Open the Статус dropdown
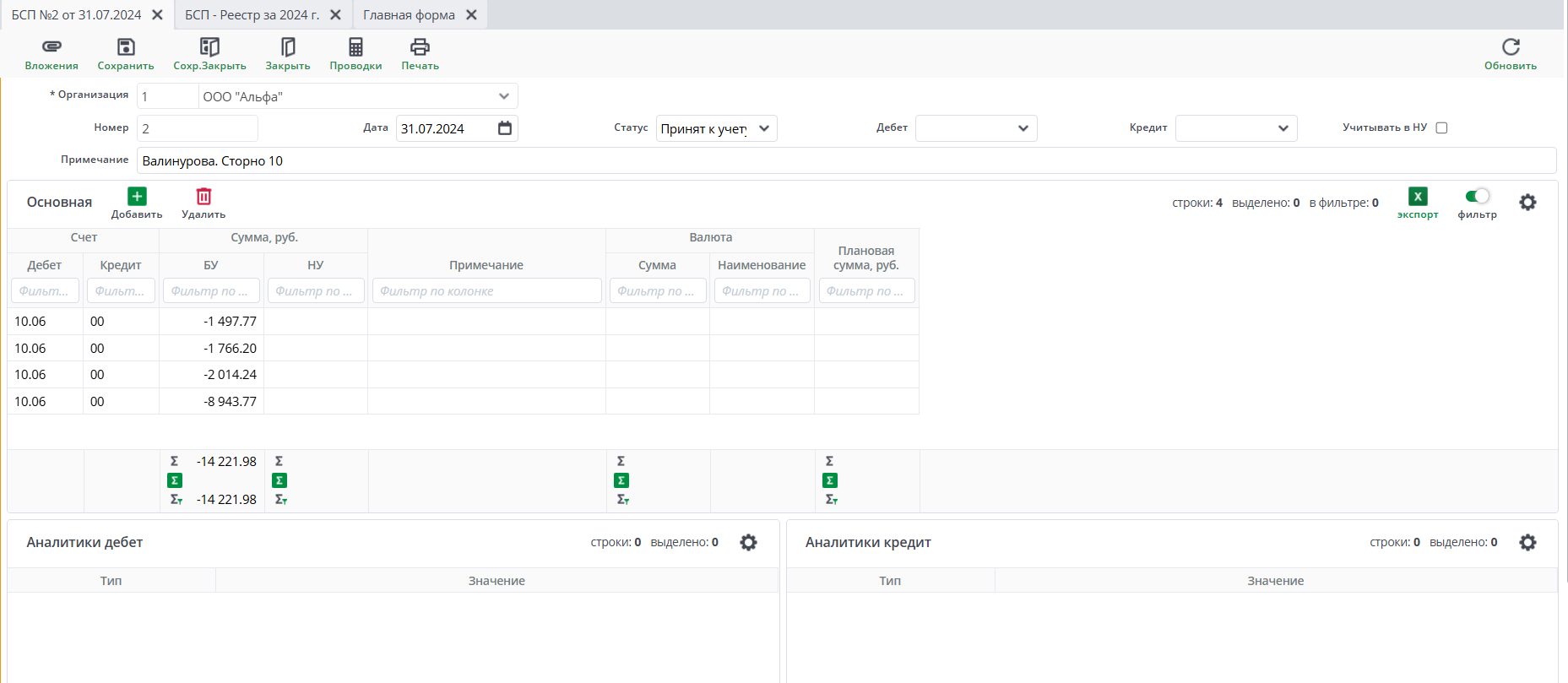 (x=763, y=128)
